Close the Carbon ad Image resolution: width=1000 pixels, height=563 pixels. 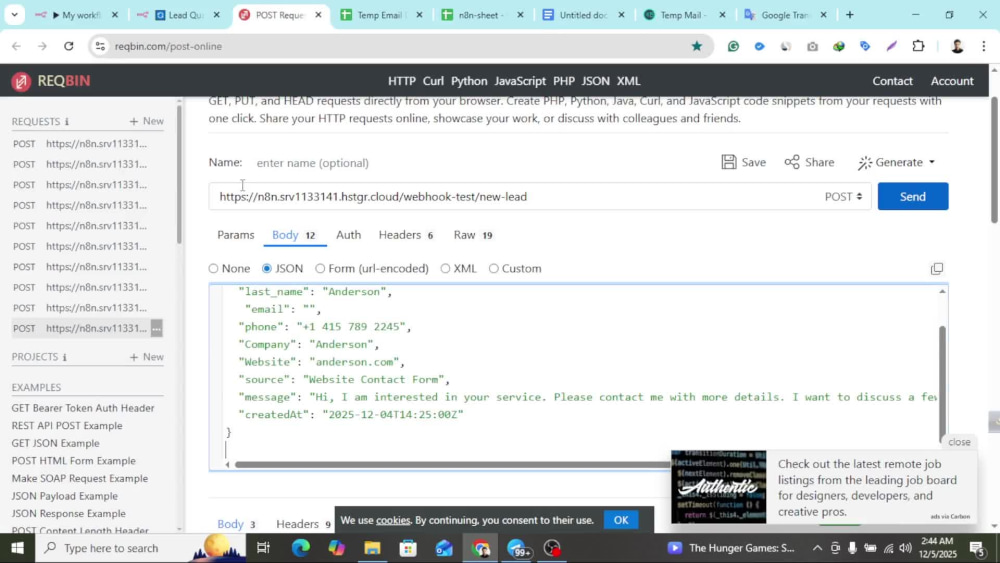click(x=959, y=442)
